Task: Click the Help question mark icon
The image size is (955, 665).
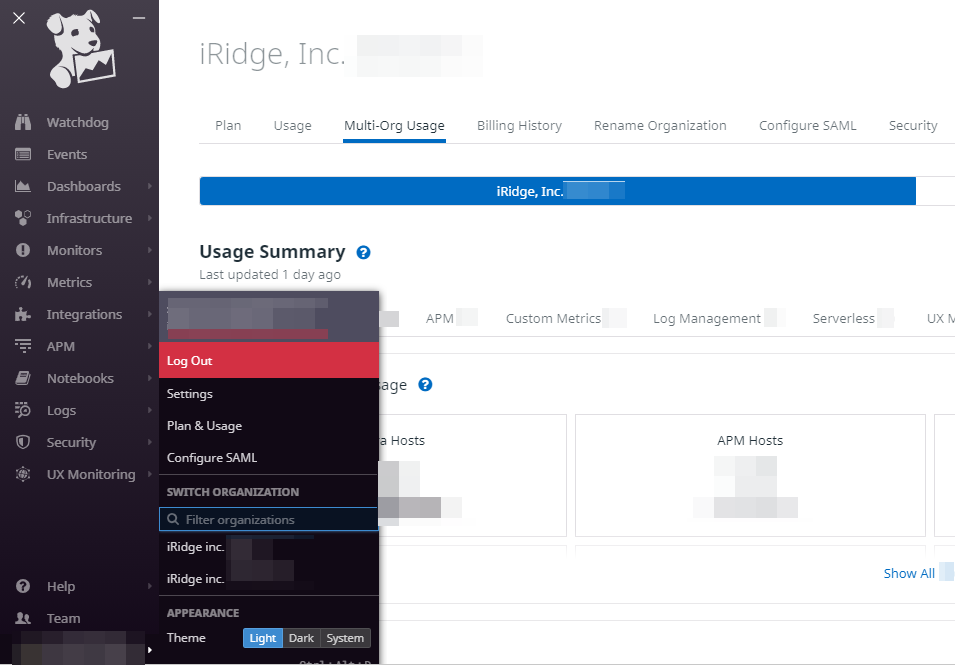Action: tap(23, 586)
